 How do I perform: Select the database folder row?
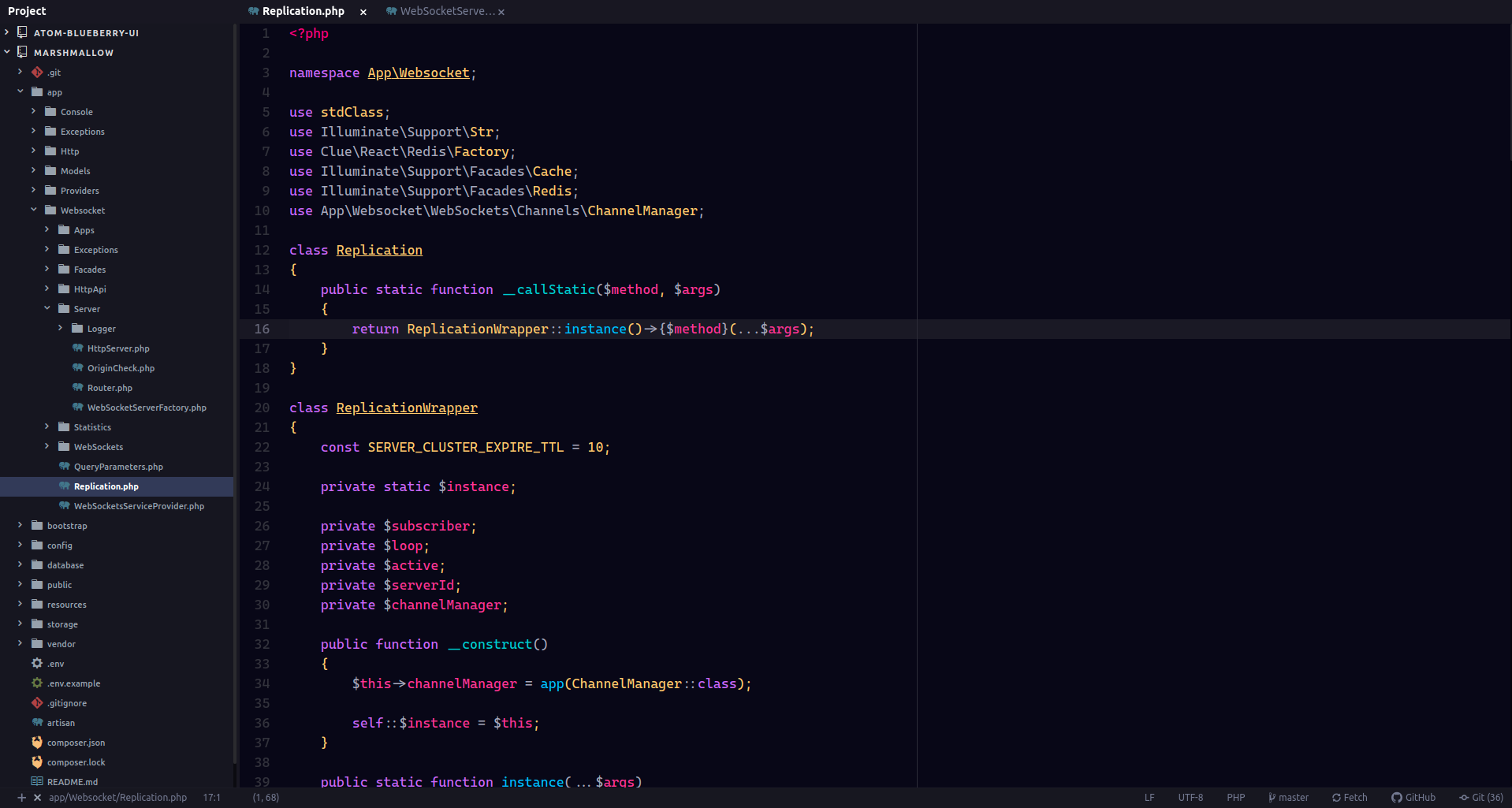click(117, 565)
